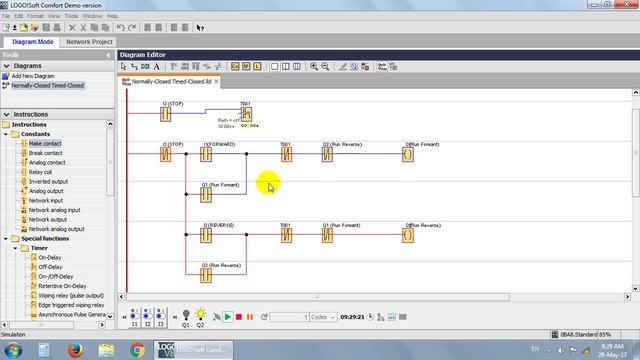Select Off-Delay timer instruction
640x360 pixels.
point(50,267)
